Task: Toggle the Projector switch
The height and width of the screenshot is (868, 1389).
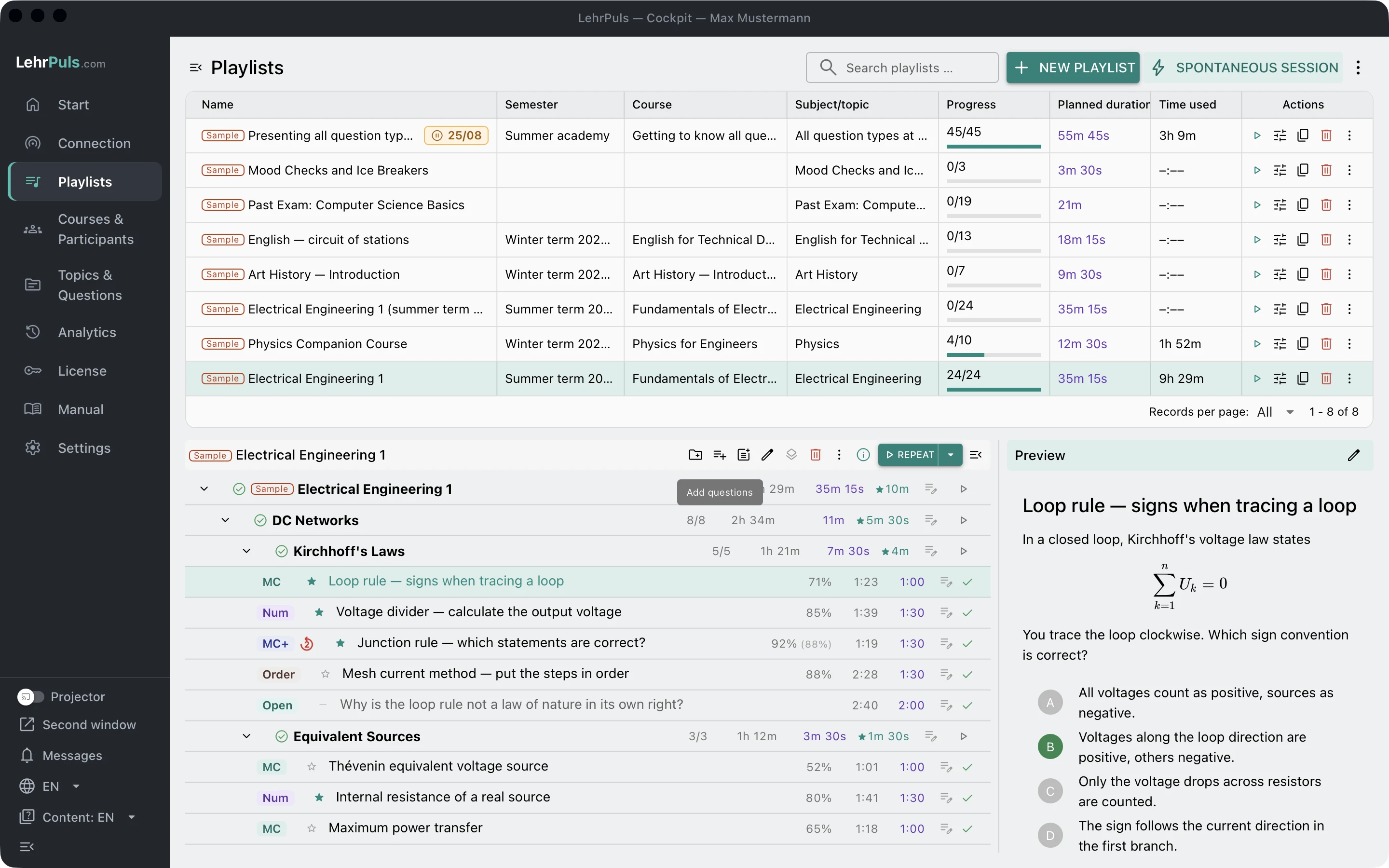Action: [x=30, y=696]
